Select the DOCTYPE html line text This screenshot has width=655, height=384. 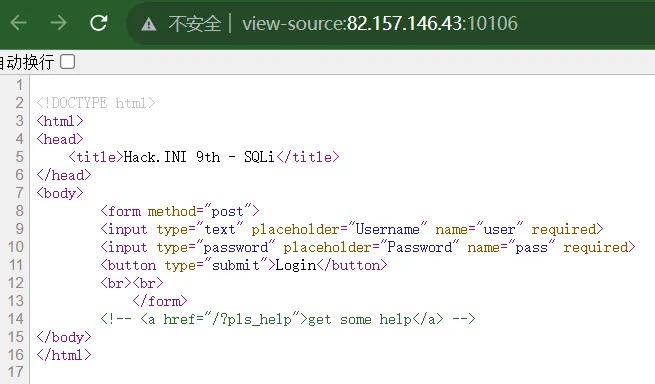coord(96,103)
